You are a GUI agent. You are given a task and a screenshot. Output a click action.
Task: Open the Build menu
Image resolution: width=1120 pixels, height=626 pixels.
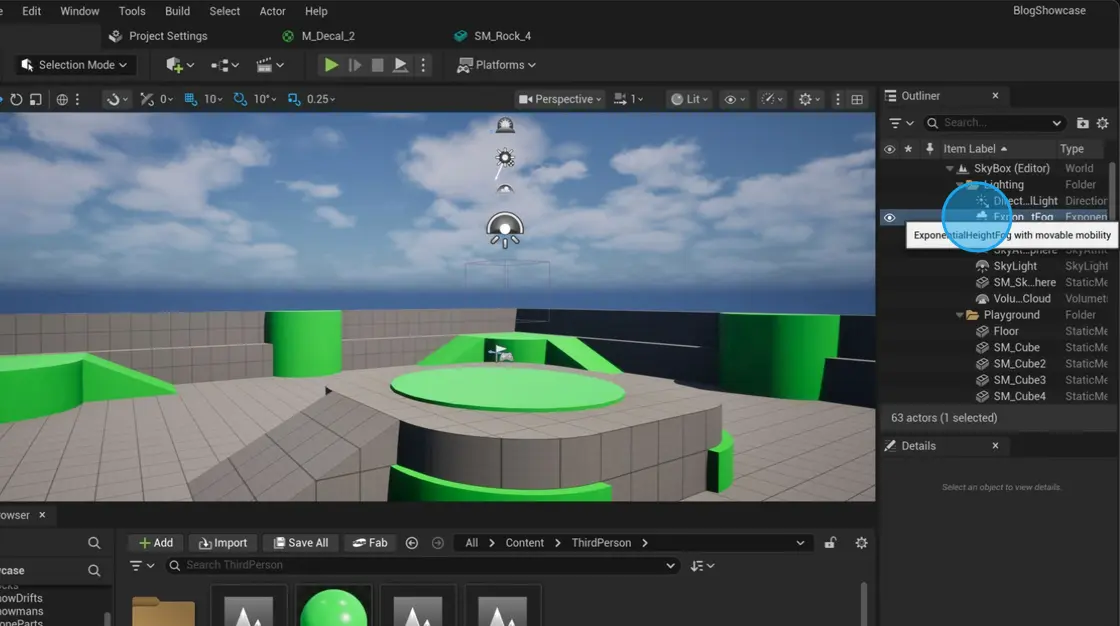point(177,11)
